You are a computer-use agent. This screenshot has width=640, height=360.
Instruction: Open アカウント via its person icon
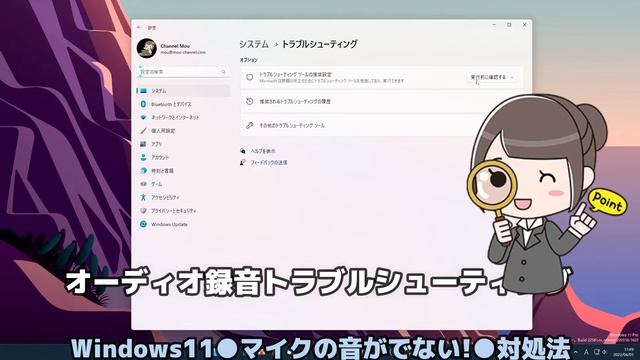point(143,157)
